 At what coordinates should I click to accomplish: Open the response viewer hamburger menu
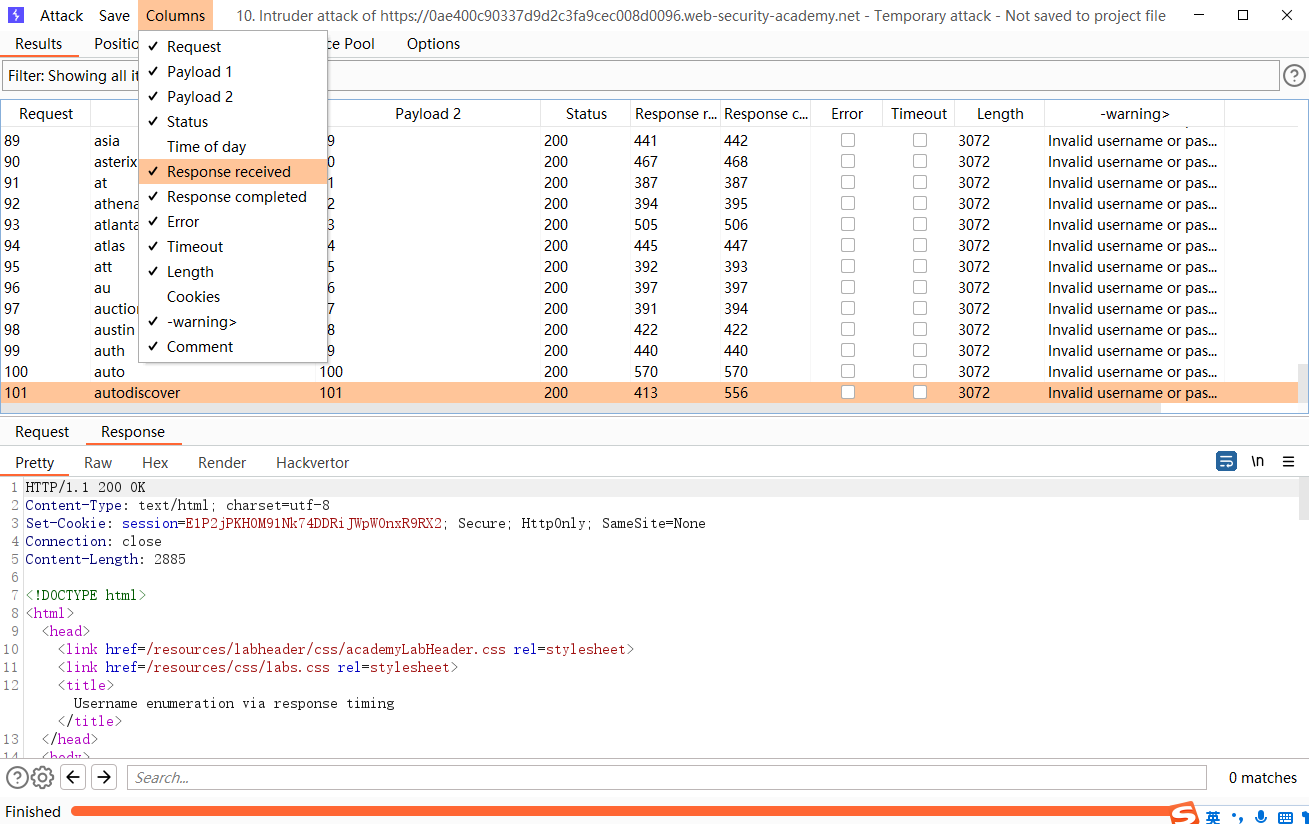(x=1288, y=461)
